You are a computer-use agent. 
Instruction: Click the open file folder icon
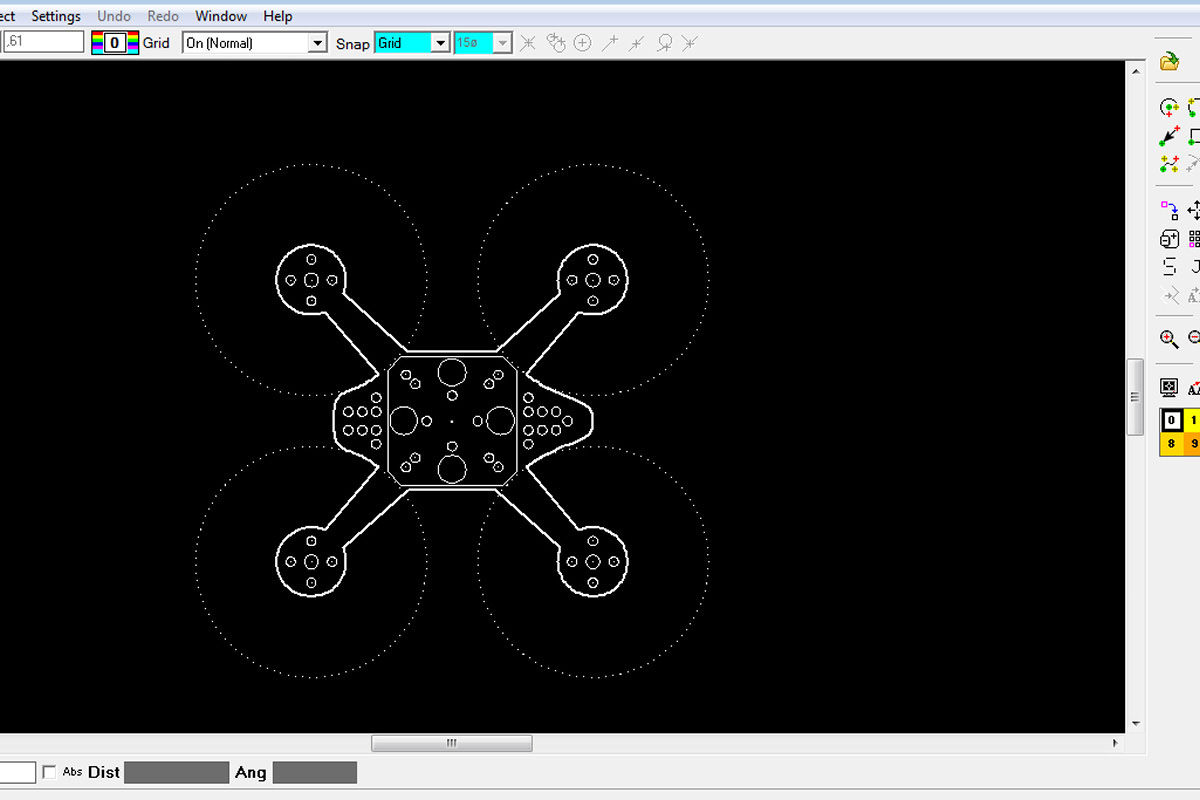pyautogui.click(x=1169, y=62)
